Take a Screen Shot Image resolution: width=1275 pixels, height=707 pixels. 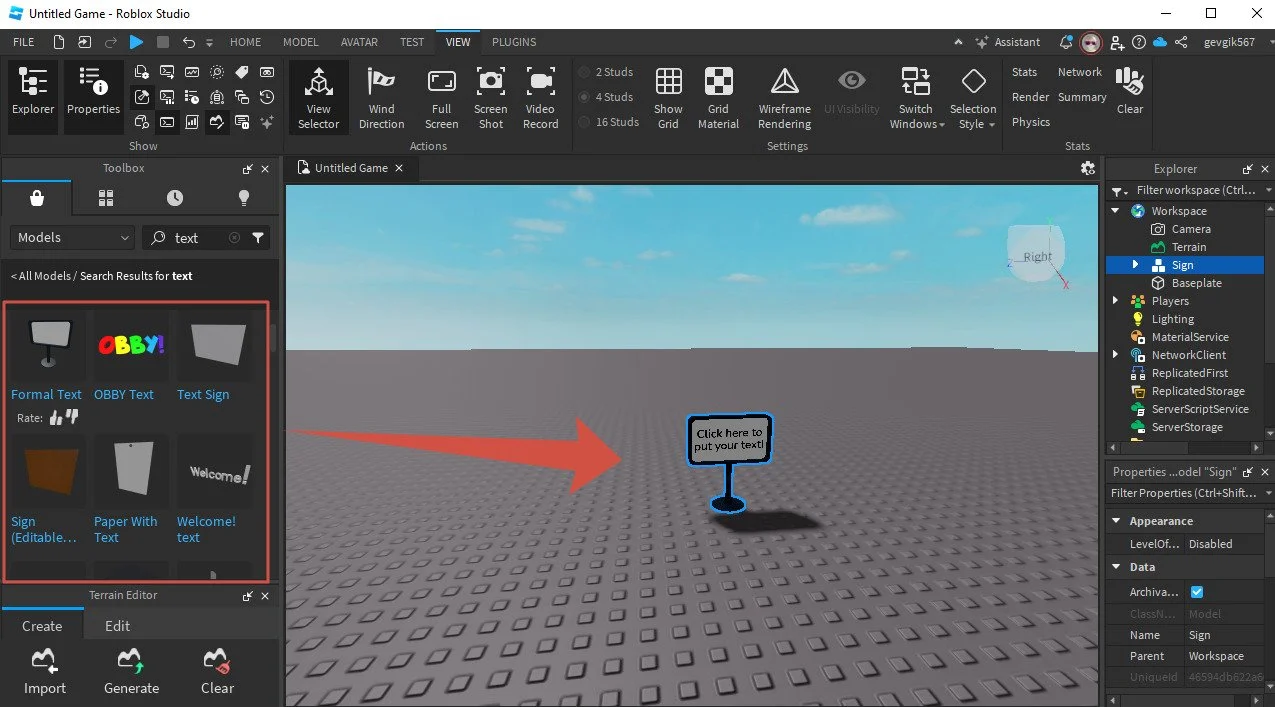tap(490, 97)
